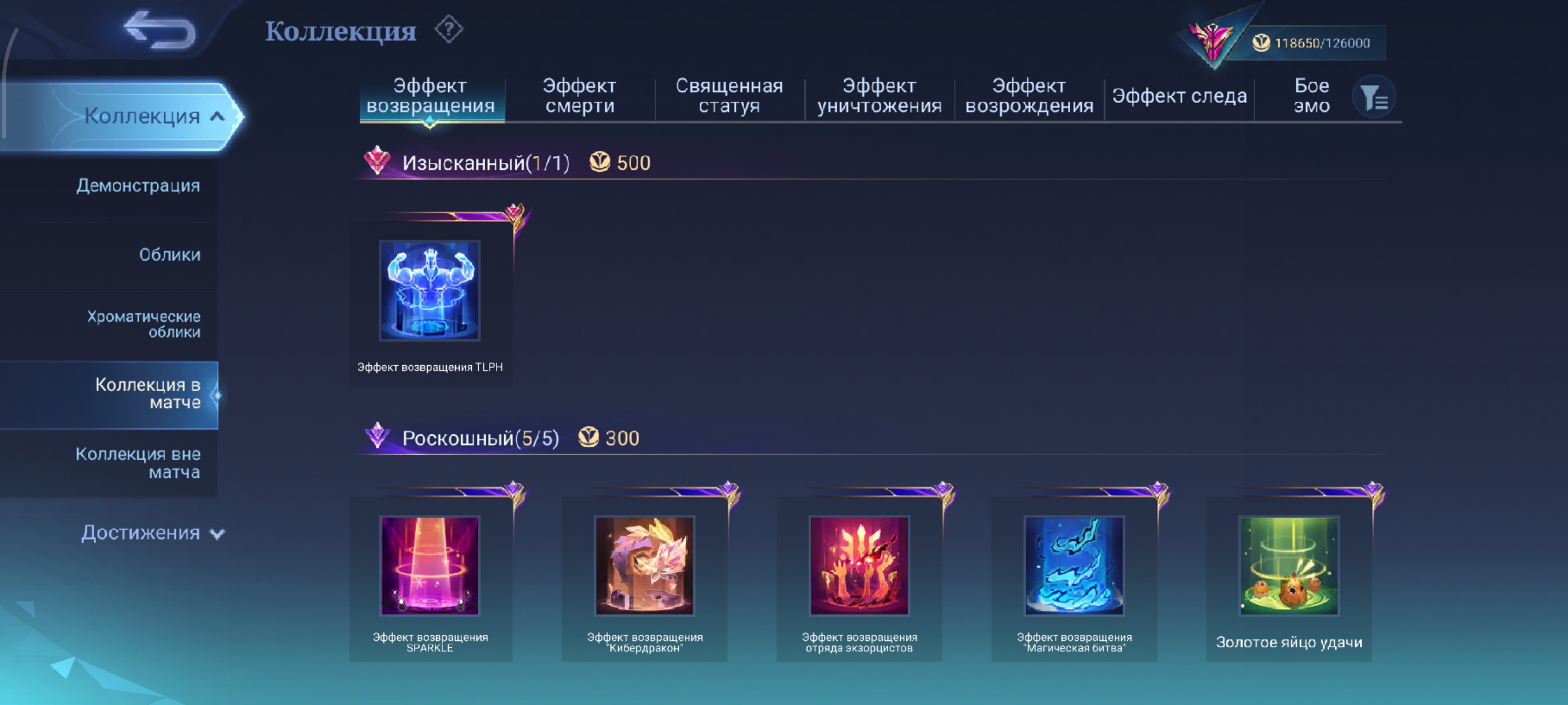Select the SPARKLE recall effect icon

pos(430,566)
